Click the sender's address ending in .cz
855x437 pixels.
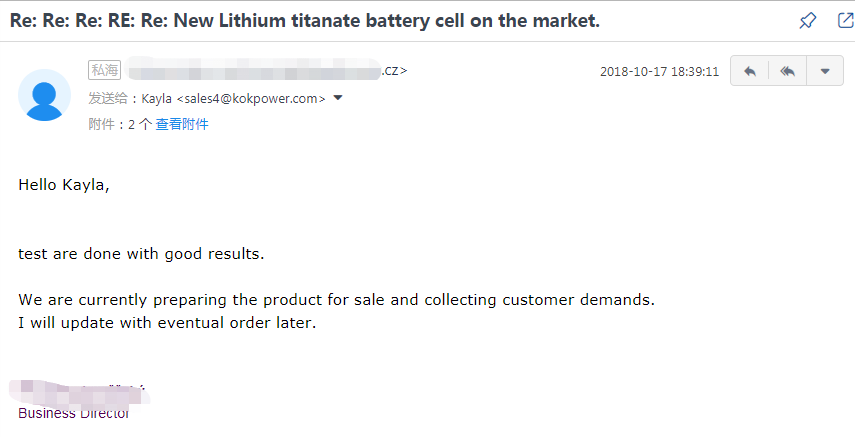pos(266,70)
